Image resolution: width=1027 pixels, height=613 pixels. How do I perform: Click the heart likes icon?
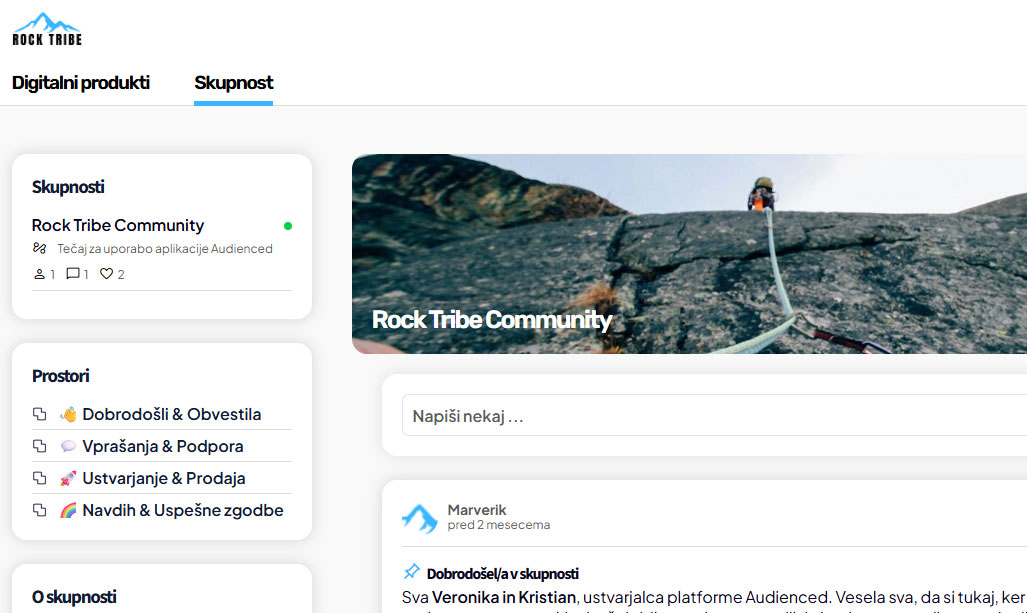pyautogui.click(x=106, y=274)
